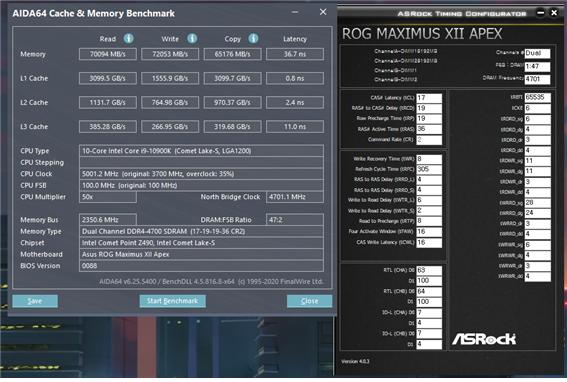
Task: Click the tWRWR_dd field
Action: 538,276
